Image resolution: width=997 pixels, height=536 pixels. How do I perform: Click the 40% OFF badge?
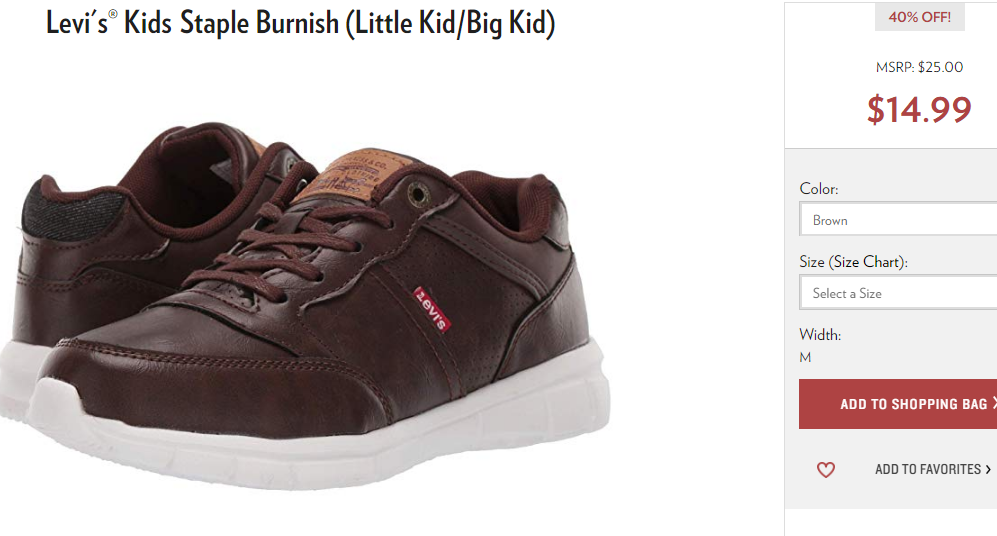click(919, 17)
